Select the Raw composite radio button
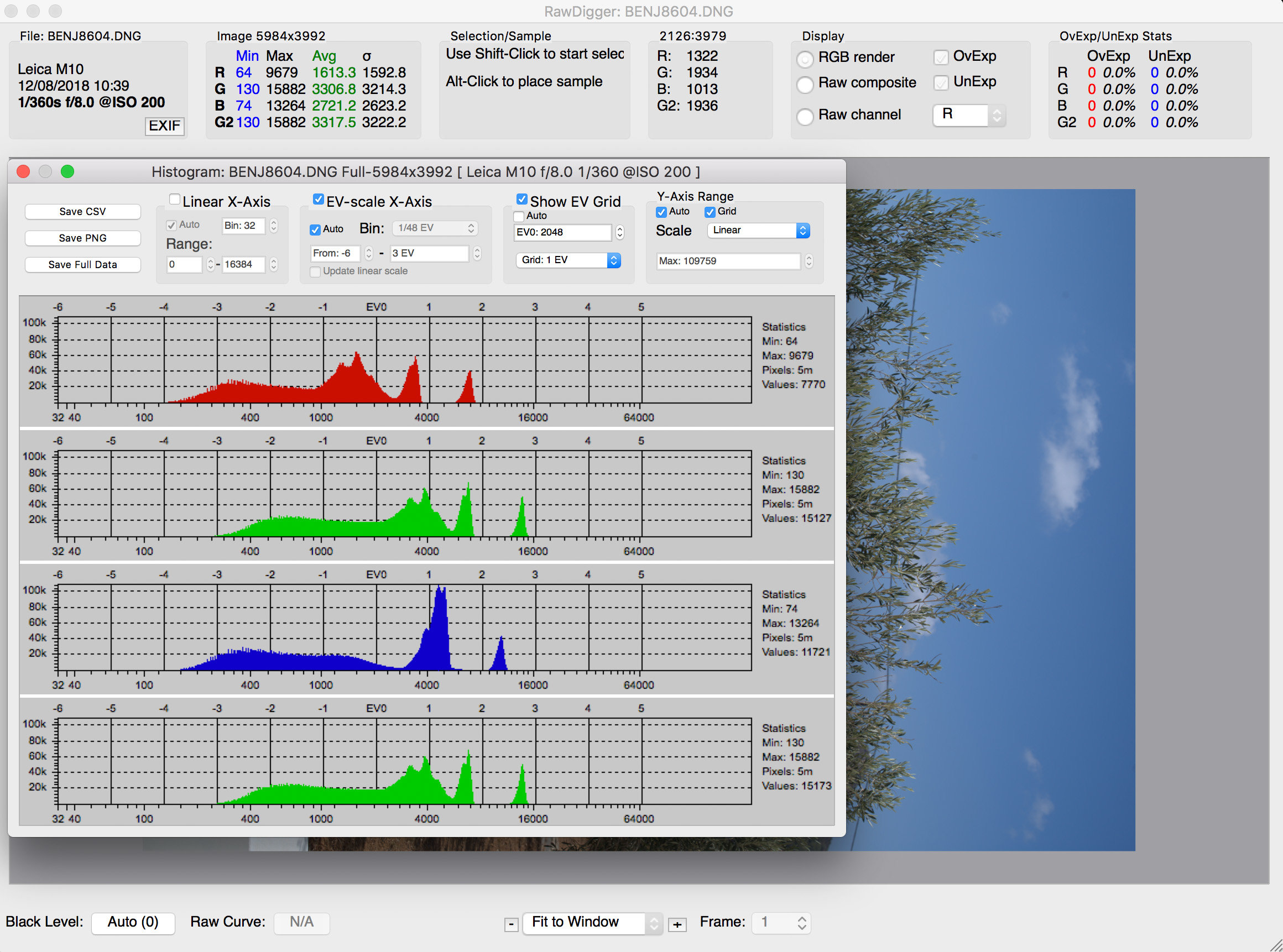 click(805, 85)
